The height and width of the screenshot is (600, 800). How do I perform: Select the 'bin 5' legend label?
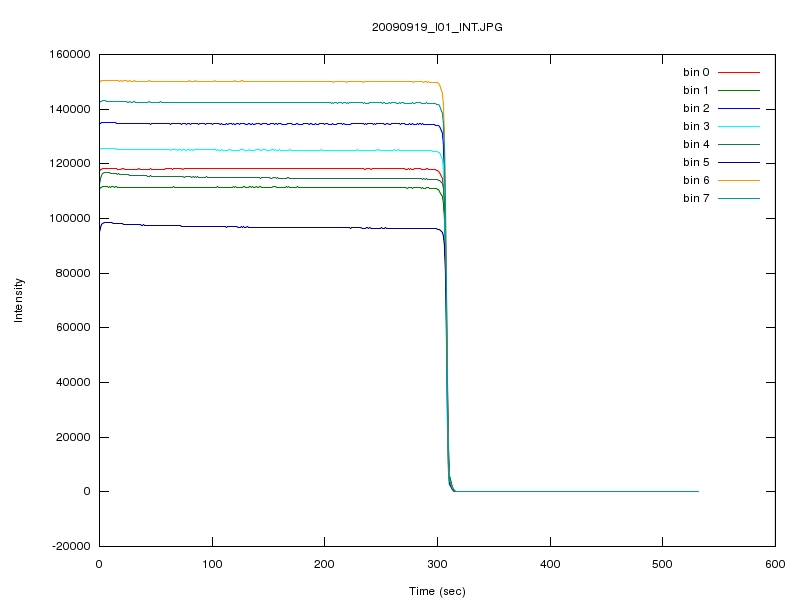696,162
